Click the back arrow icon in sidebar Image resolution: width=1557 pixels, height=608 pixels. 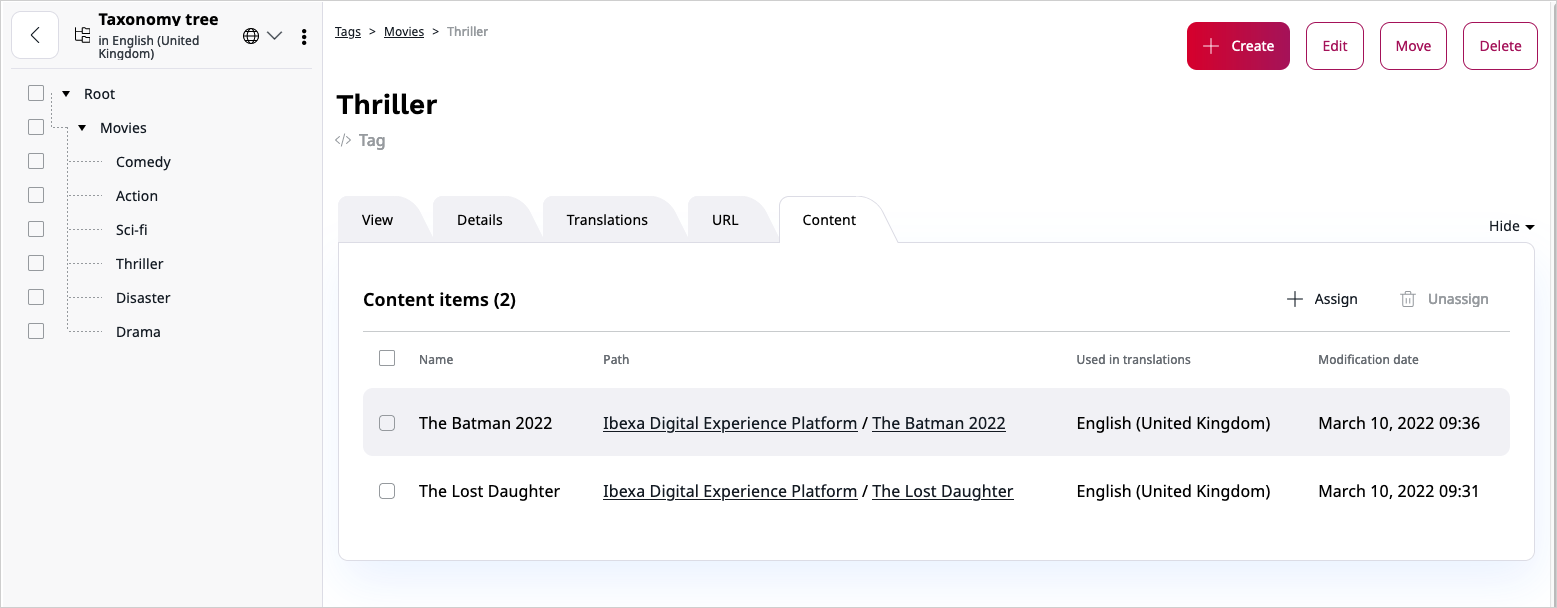click(35, 35)
